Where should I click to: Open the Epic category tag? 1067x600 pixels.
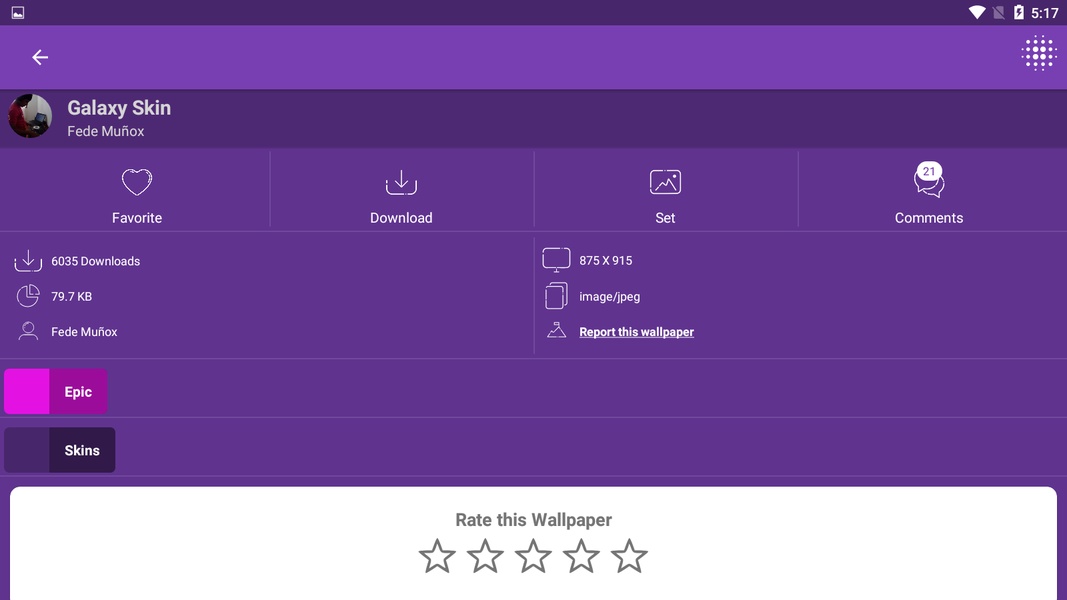(56, 392)
